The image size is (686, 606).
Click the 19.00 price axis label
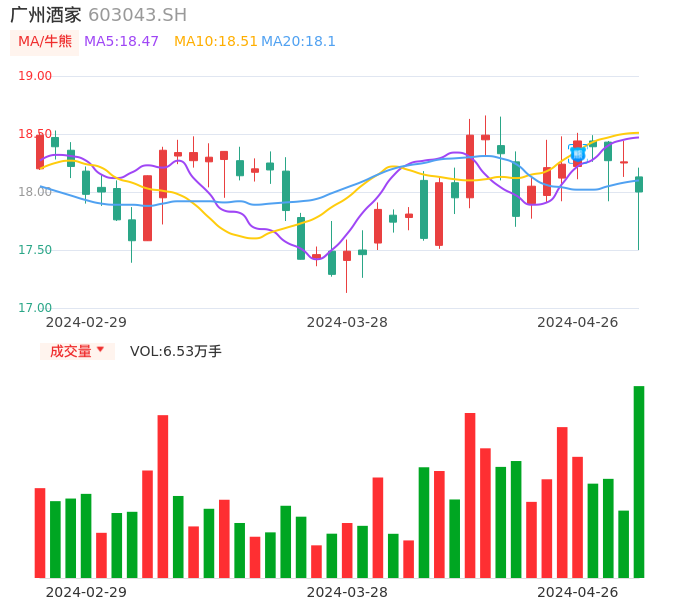pos(35,76)
